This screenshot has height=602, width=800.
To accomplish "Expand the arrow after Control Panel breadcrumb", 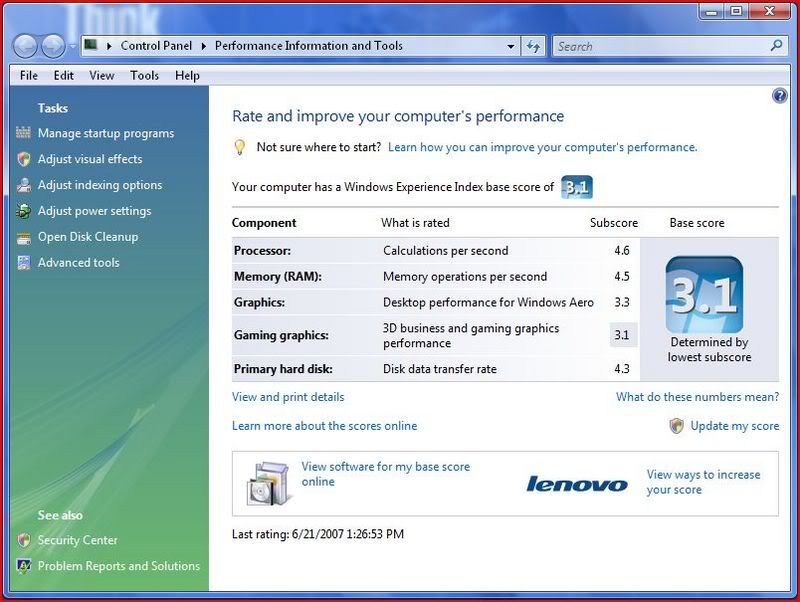I will pyautogui.click(x=204, y=46).
